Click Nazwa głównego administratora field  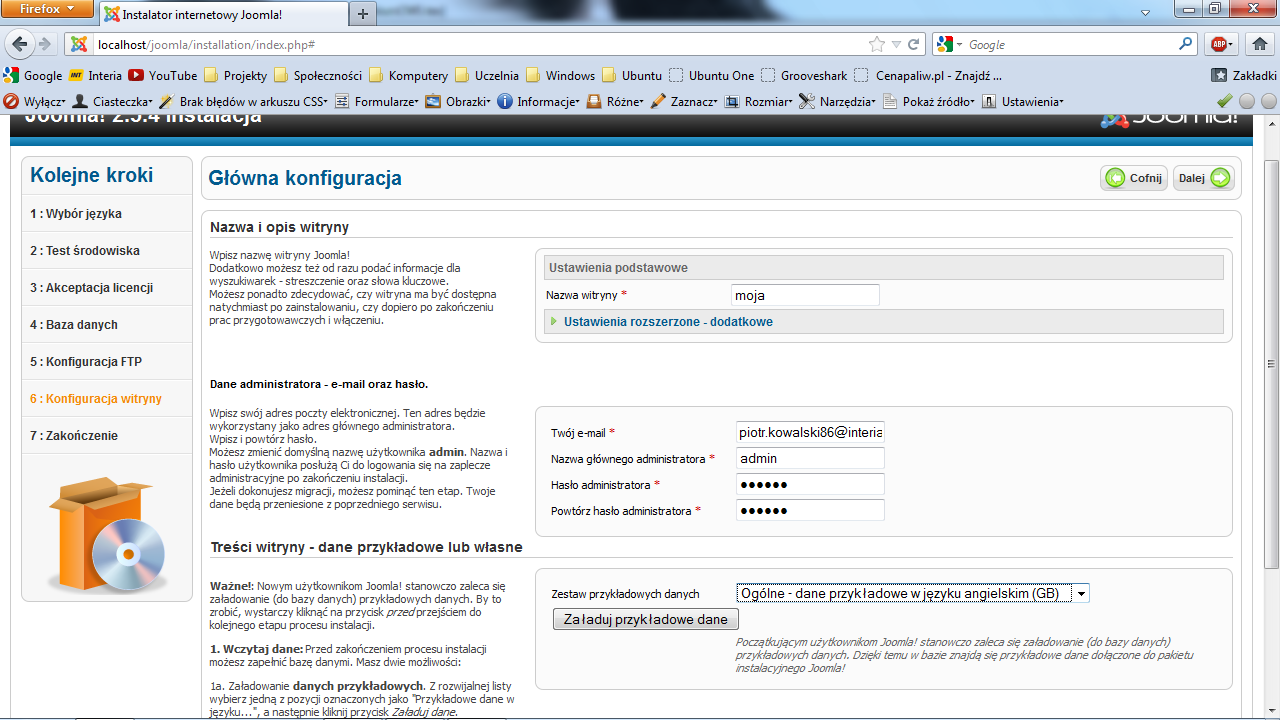pyautogui.click(x=810, y=458)
